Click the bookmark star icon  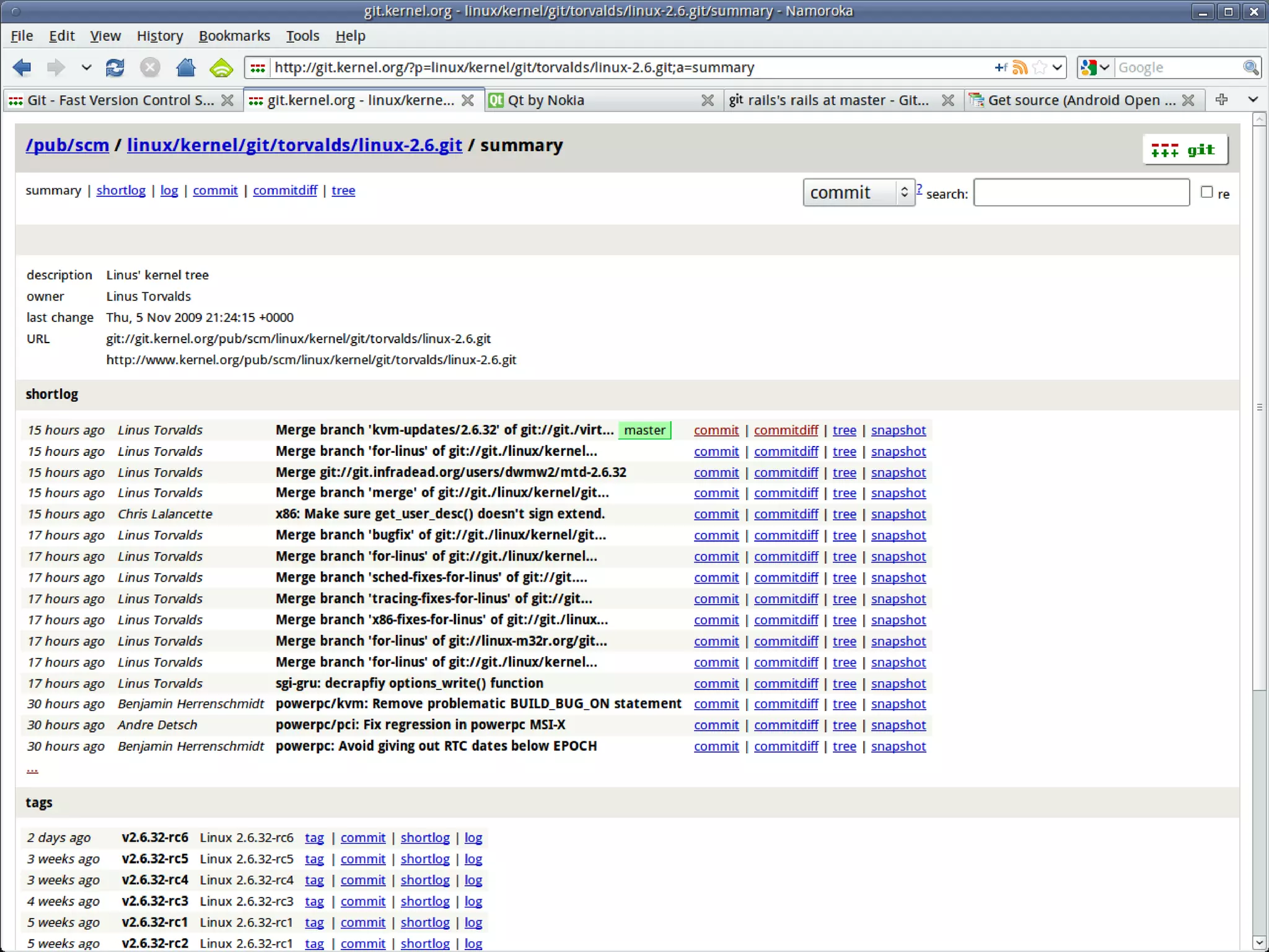[x=1040, y=68]
